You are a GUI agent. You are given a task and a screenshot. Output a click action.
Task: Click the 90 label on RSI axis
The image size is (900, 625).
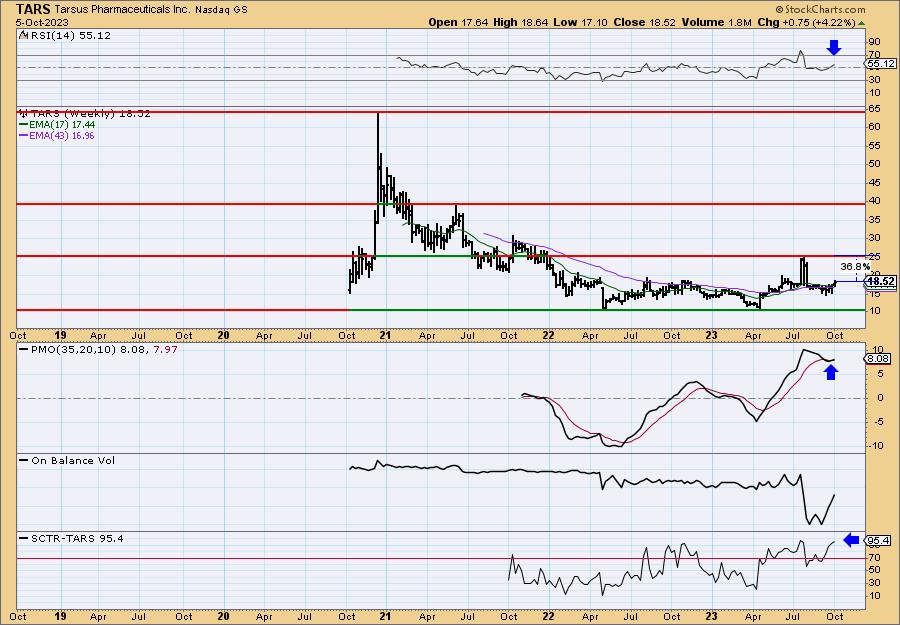click(x=875, y=41)
